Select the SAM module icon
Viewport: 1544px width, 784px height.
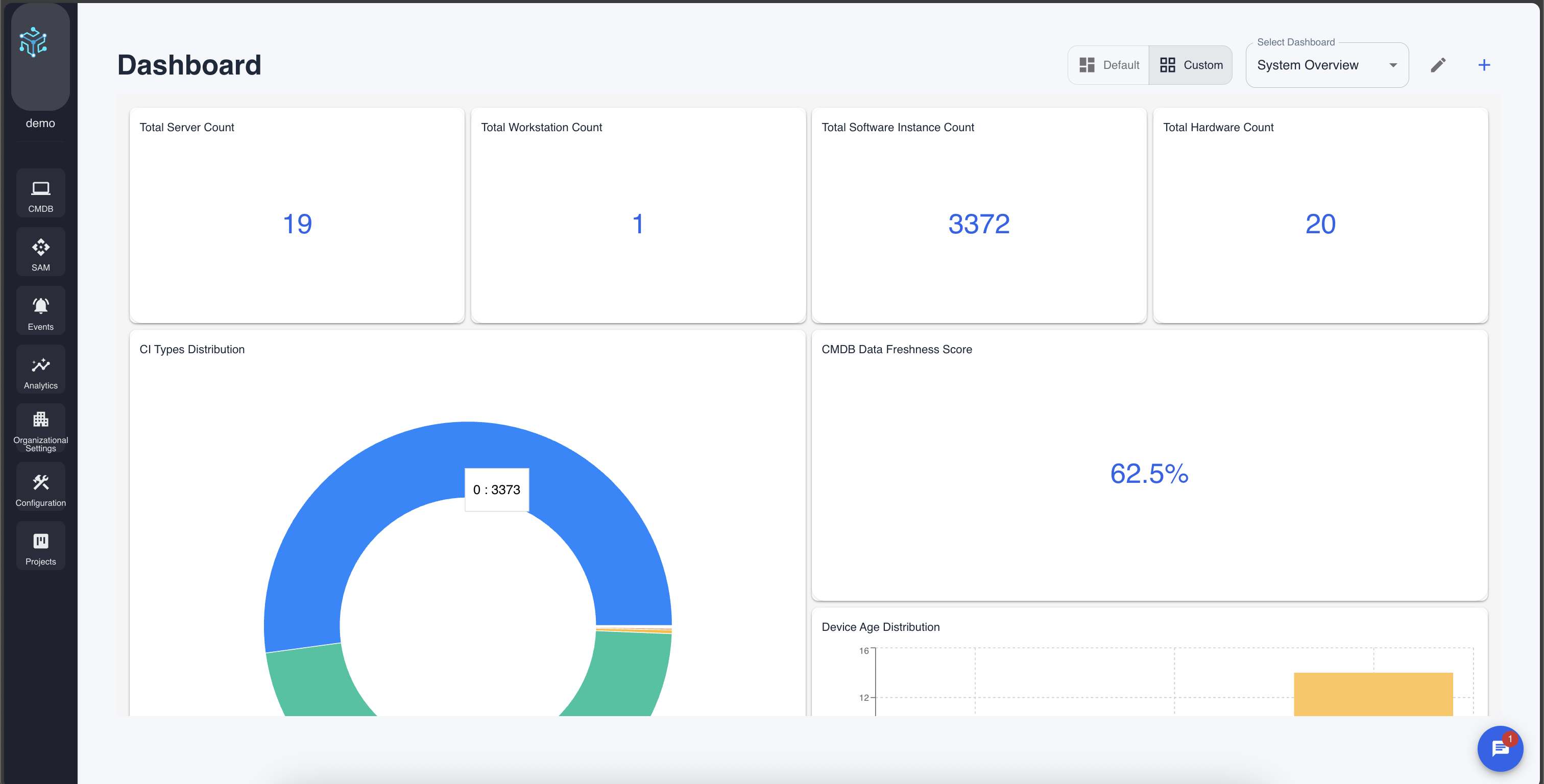(x=40, y=252)
